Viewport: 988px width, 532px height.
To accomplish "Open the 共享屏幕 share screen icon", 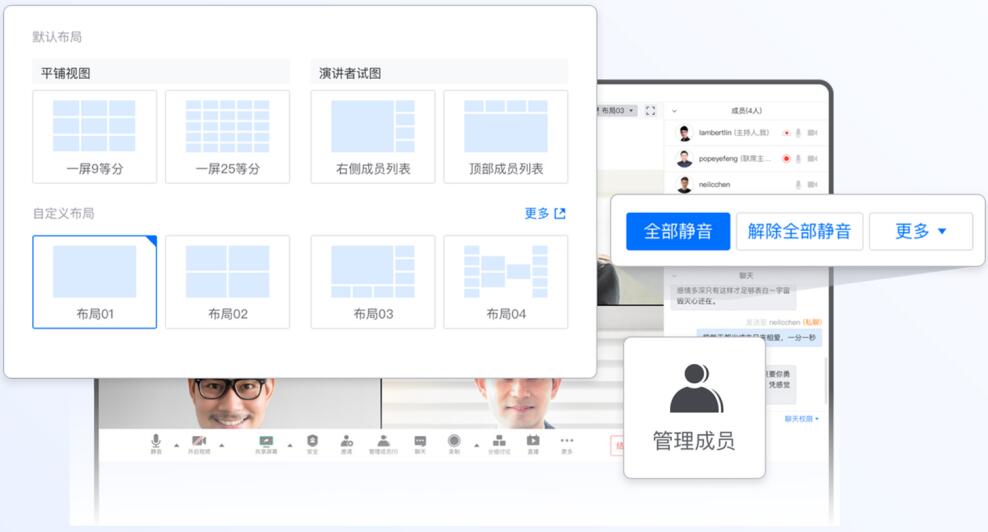I will [266, 441].
